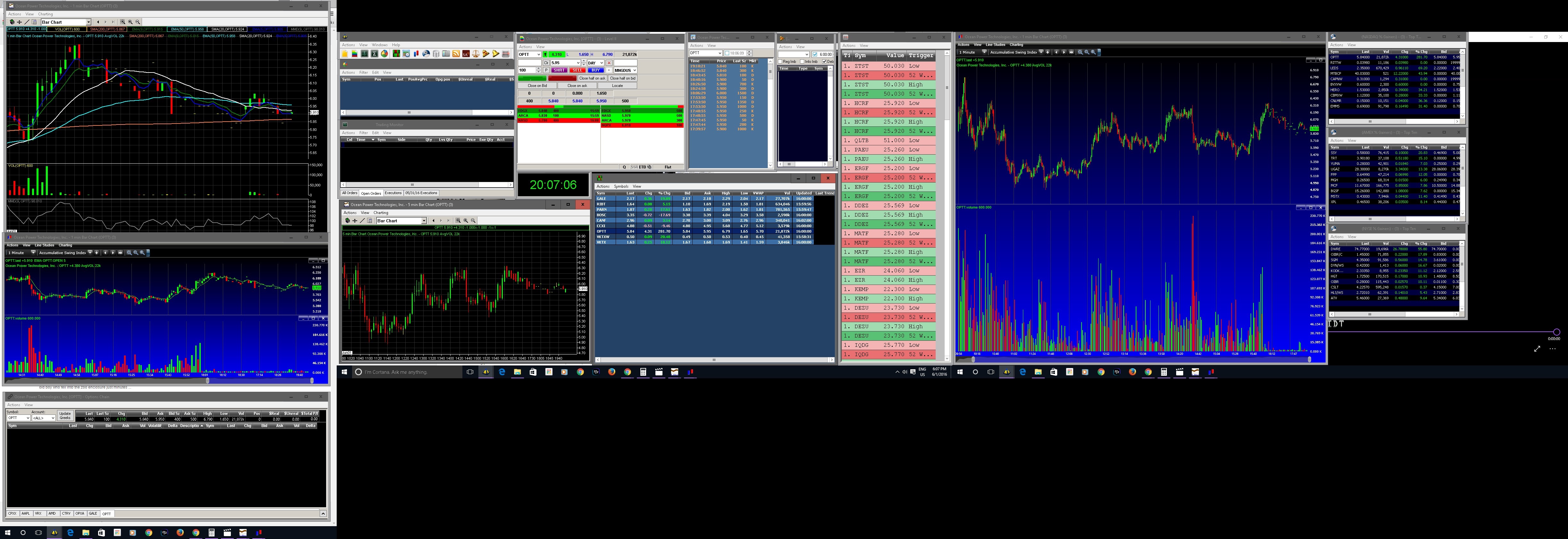Select the Executions tab in Trading Monitor
The width and height of the screenshot is (1568, 539).
[392, 193]
